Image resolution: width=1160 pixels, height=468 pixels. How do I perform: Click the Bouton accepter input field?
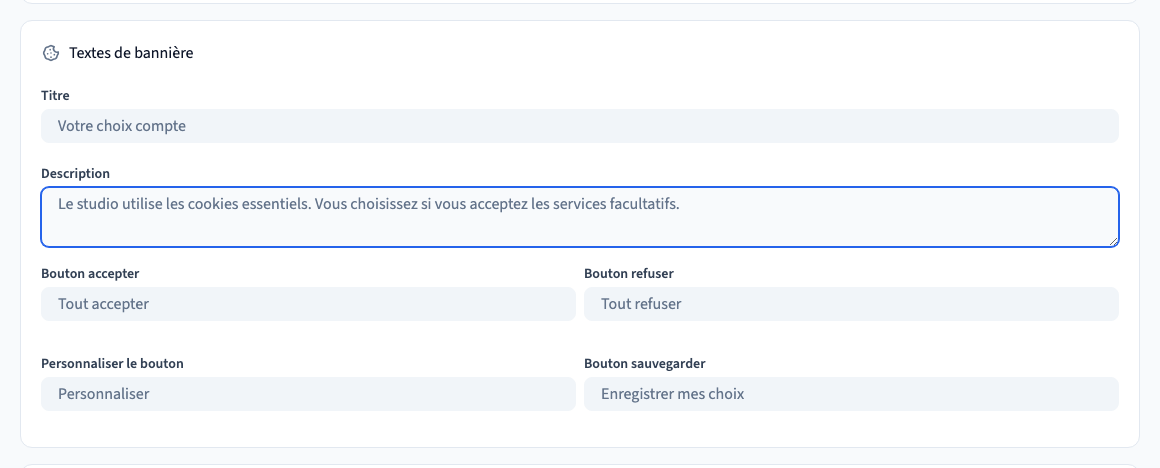point(308,304)
